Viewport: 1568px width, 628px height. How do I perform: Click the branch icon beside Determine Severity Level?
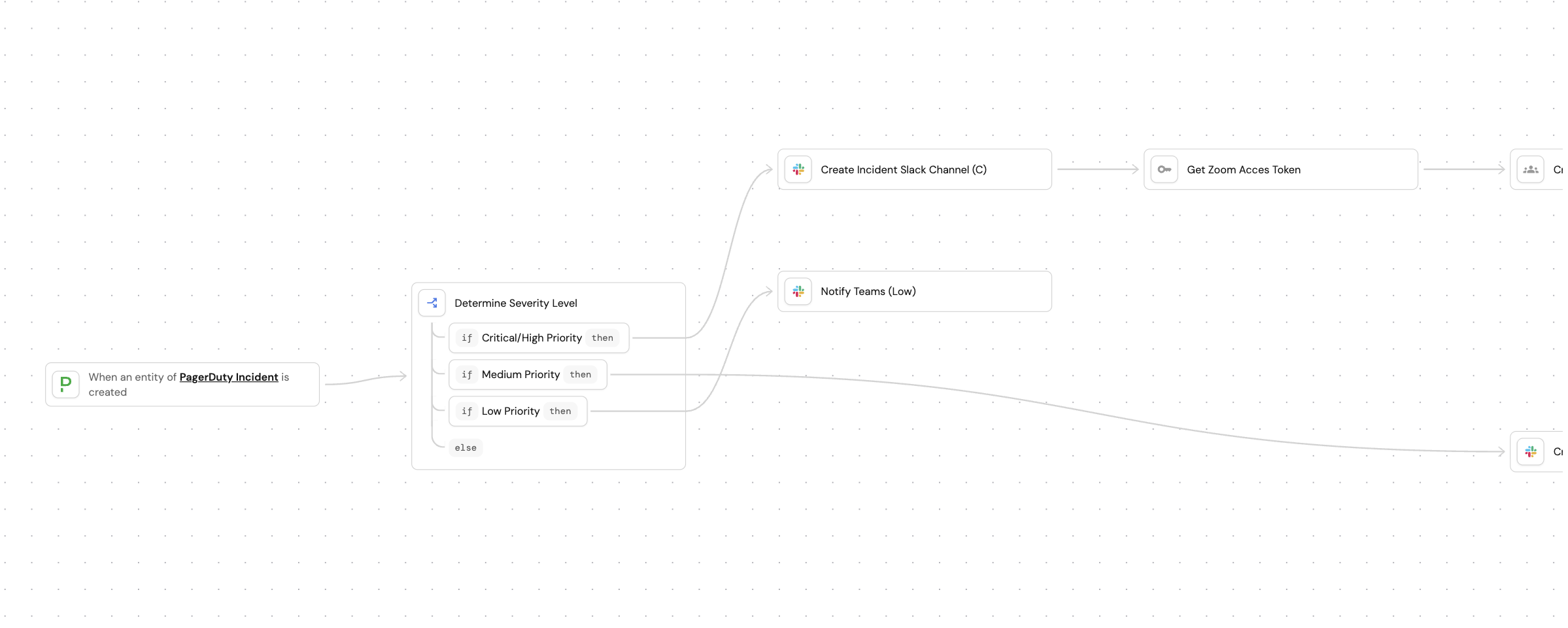click(432, 303)
